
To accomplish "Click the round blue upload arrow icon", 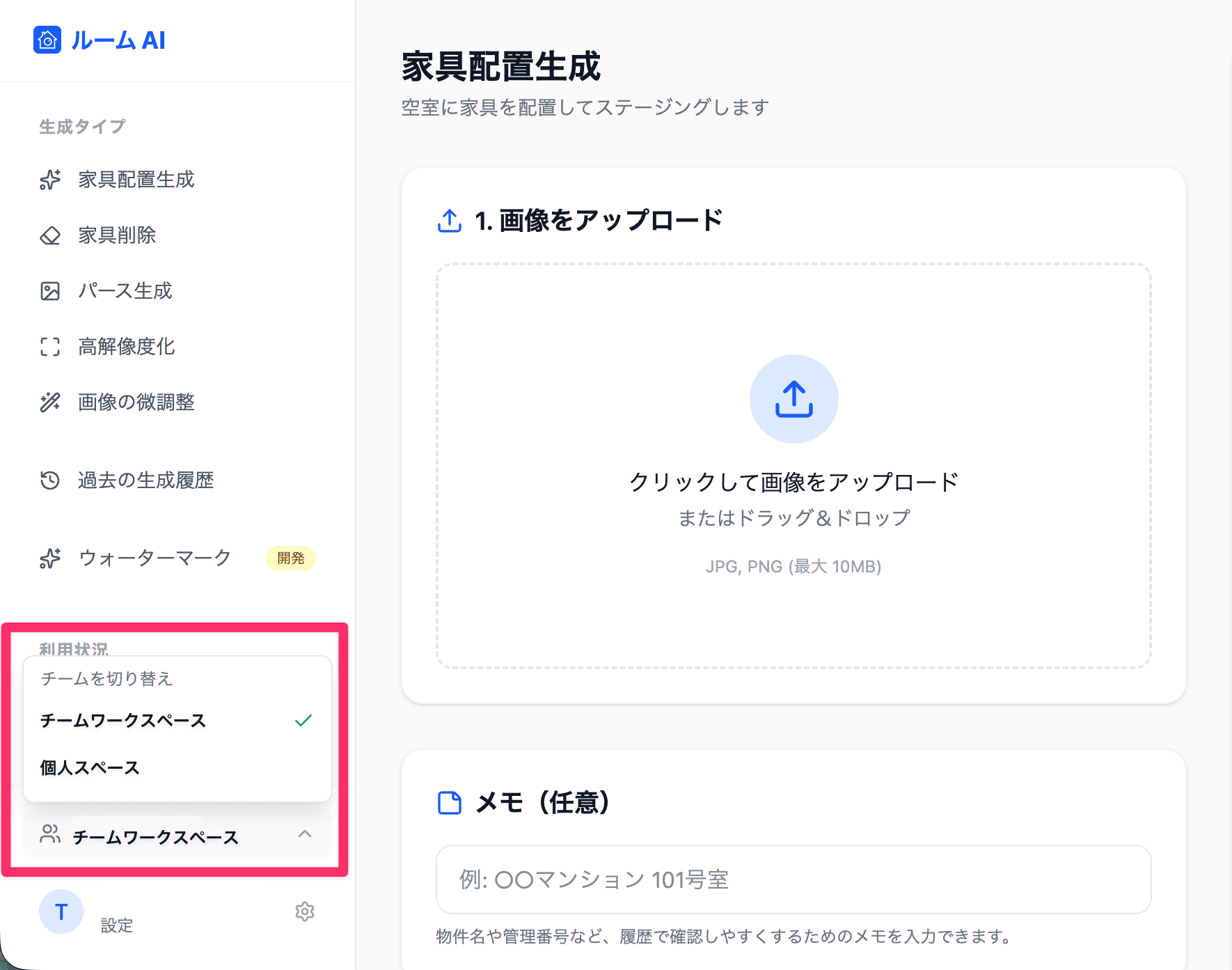I will [793, 399].
